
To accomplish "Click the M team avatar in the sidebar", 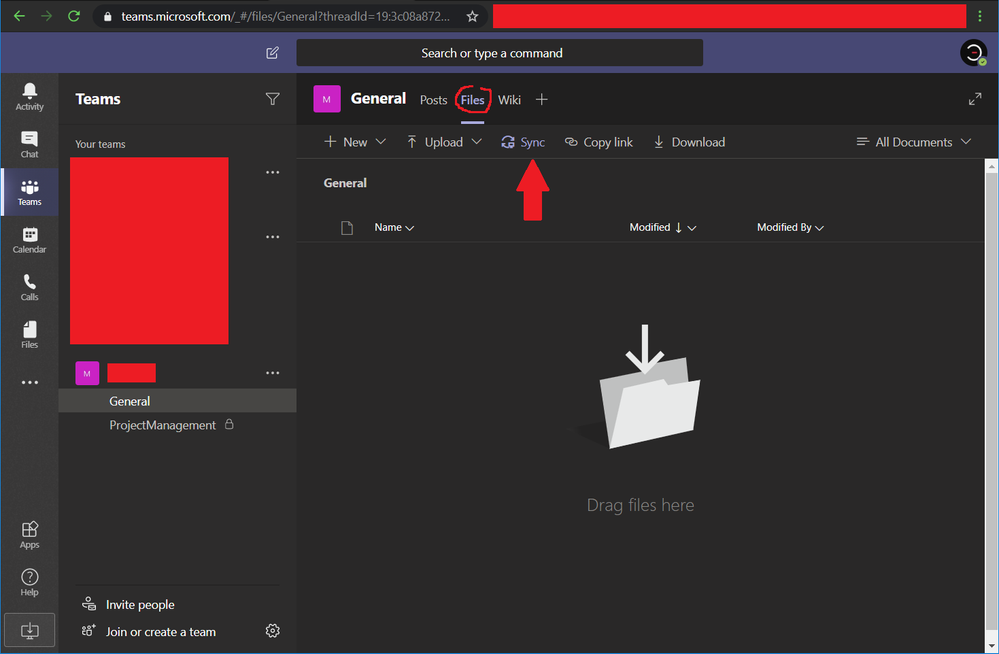I will coord(87,373).
